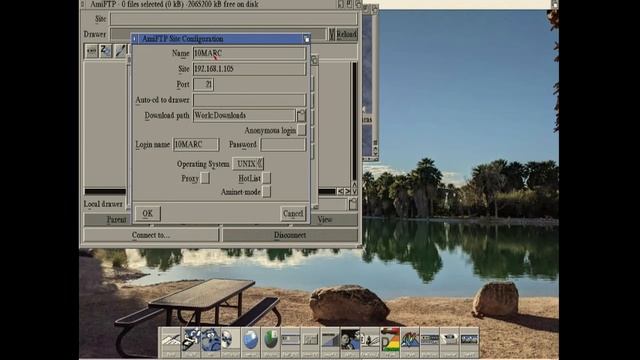Click the depth gadget of Site Configuration dialog
The width and height of the screenshot is (640, 360).
point(307,39)
